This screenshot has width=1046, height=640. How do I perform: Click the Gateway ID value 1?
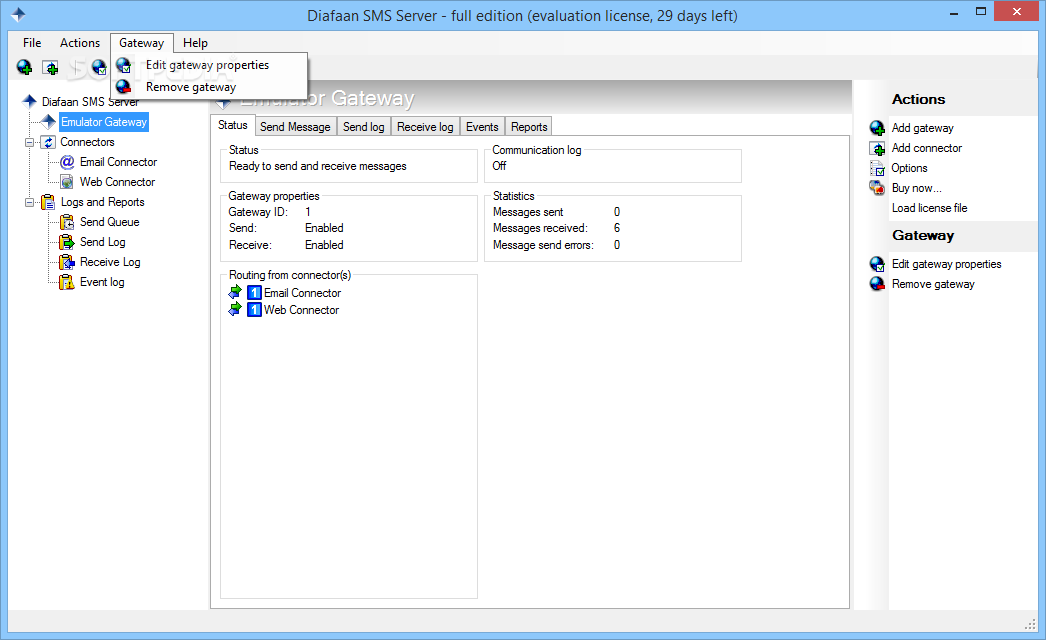(x=308, y=212)
